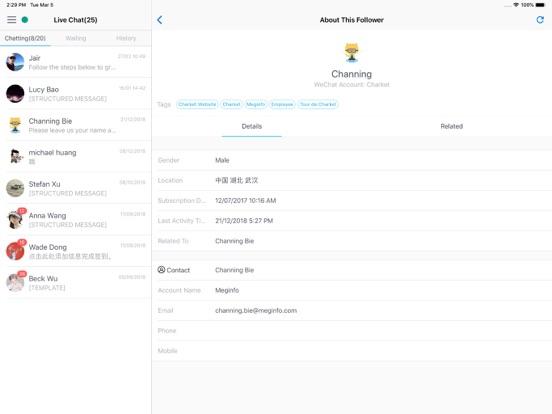Tap the Contact person icon
Image resolution: width=552 pixels, height=414 pixels.
pyautogui.click(x=161, y=270)
